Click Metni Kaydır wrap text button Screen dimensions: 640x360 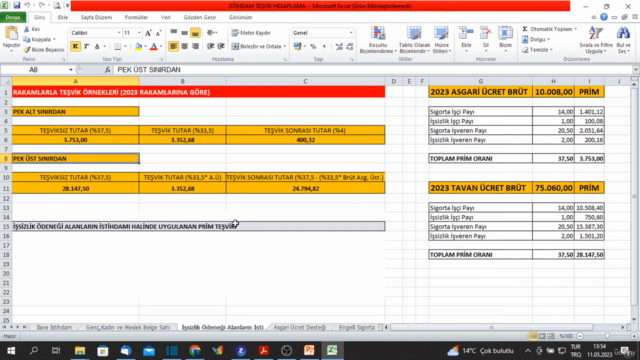(x=251, y=33)
